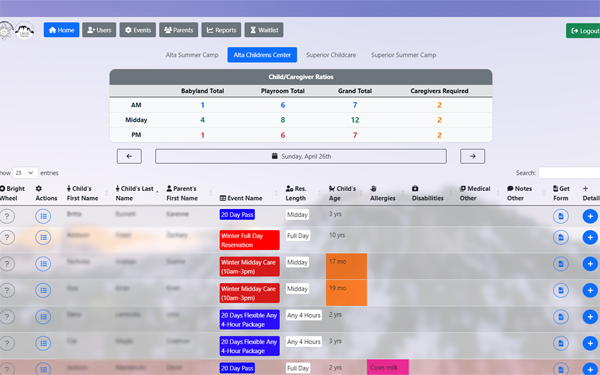Image resolution: width=600 pixels, height=375 pixels.
Task: Sort by Notes Other column
Action: coord(524,193)
